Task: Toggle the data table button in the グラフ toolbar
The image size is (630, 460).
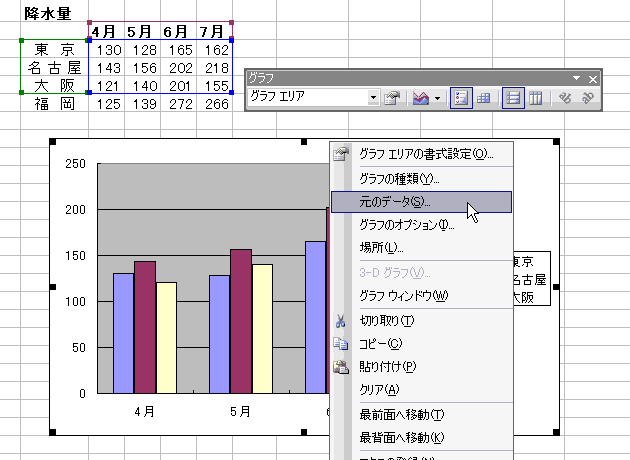Action: point(483,98)
